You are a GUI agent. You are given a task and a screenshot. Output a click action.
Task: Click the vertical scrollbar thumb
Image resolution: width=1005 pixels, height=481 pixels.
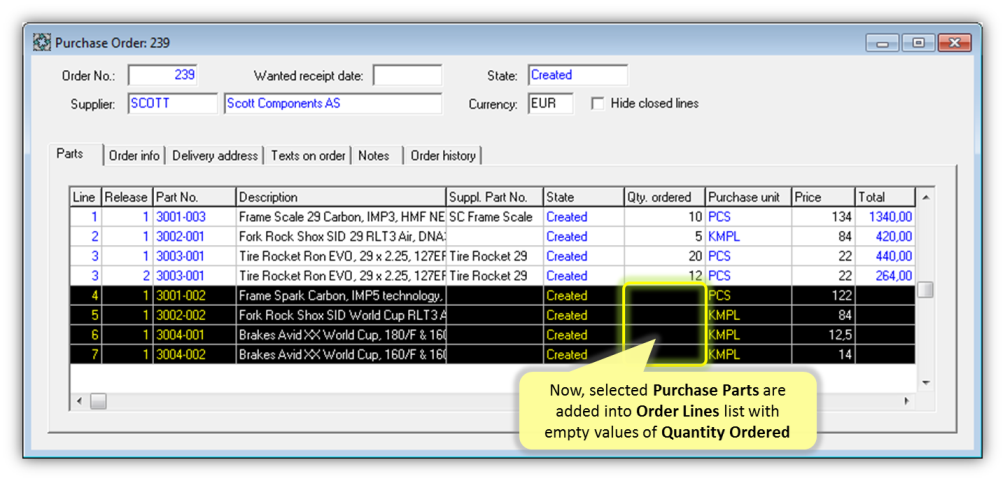[925, 290]
